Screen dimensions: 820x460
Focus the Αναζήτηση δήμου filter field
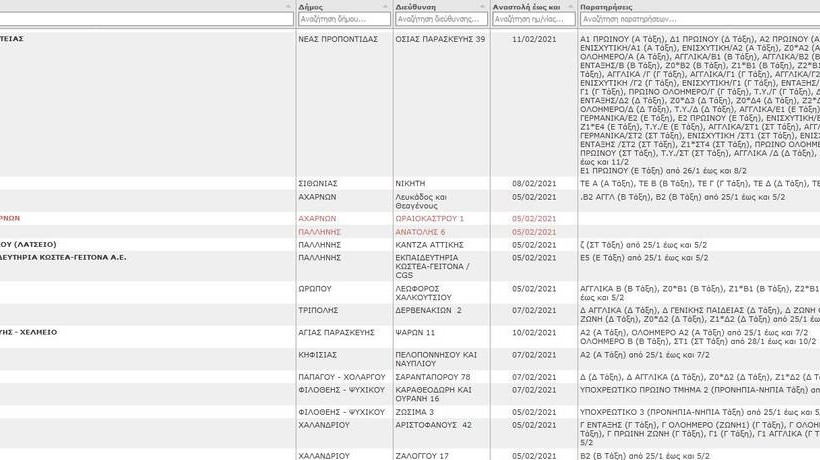pos(343,19)
